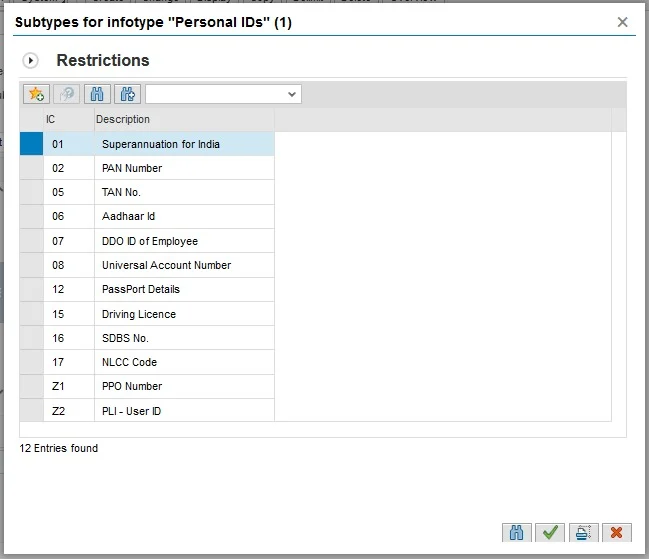Click the IC code 02 cell

tap(69, 168)
